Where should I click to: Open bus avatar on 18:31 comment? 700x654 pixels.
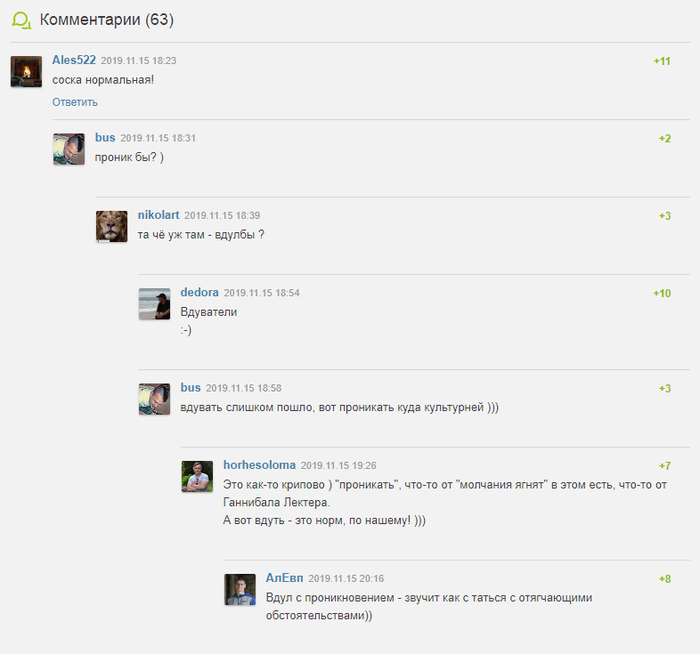point(69,149)
